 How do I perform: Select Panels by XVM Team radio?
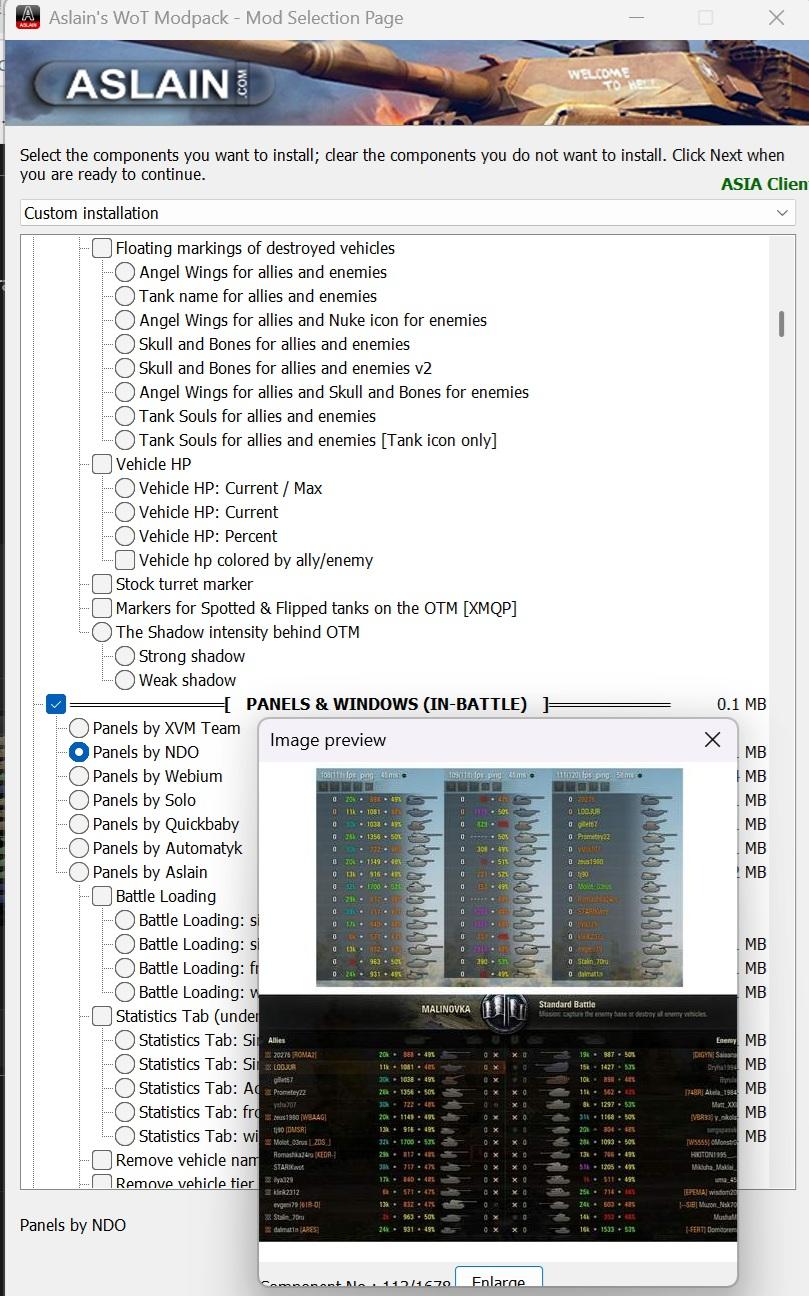tap(79, 728)
